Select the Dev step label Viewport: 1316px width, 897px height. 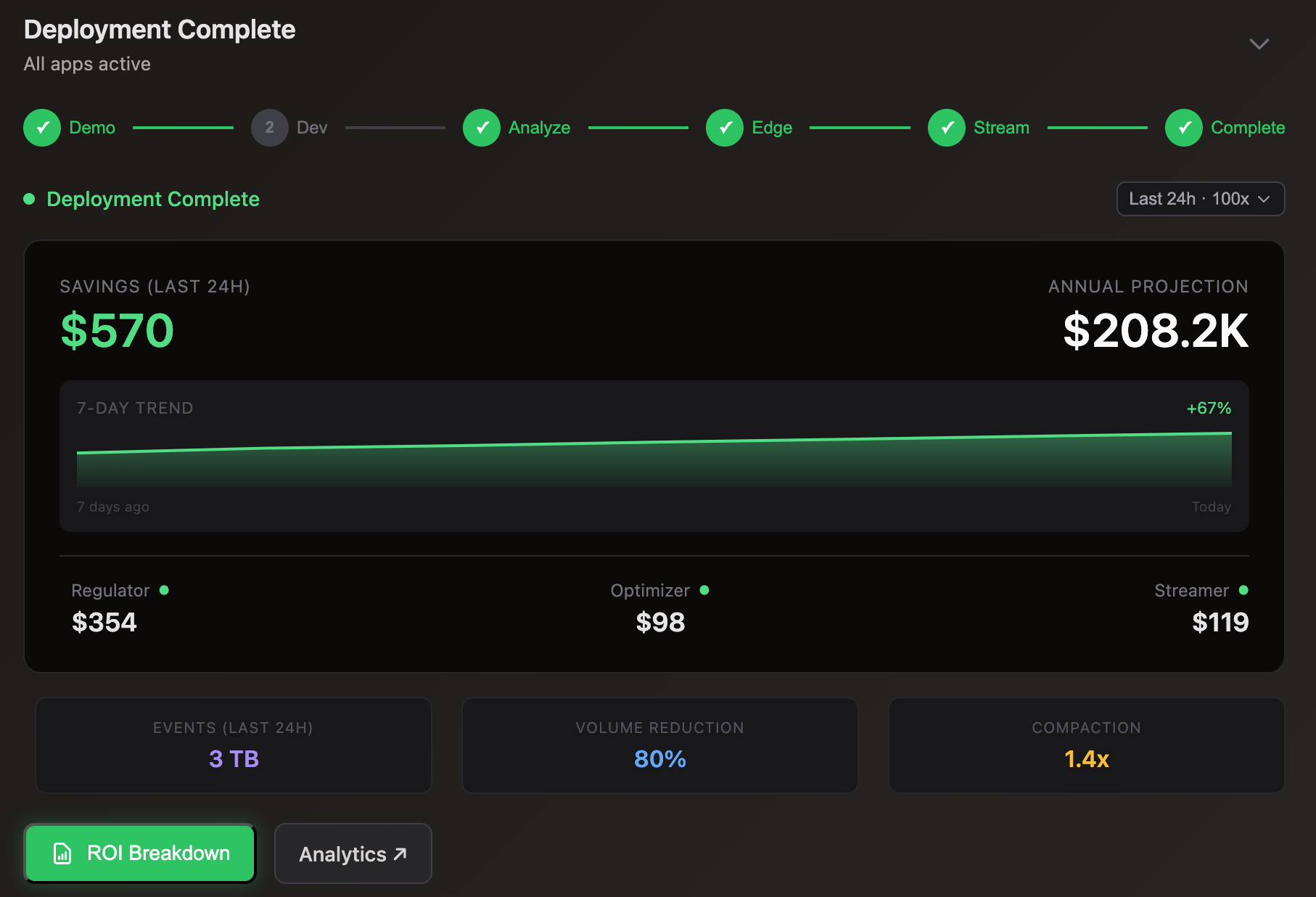click(x=312, y=128)
